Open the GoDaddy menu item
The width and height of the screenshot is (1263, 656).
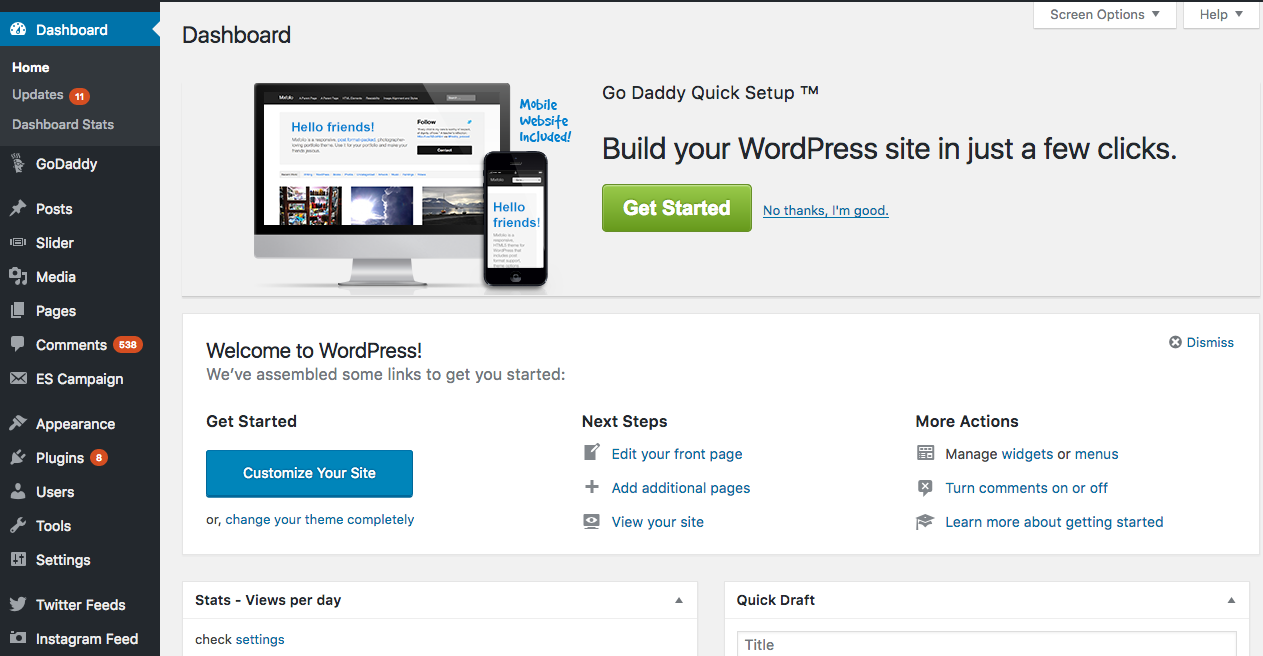pos(80,164)
